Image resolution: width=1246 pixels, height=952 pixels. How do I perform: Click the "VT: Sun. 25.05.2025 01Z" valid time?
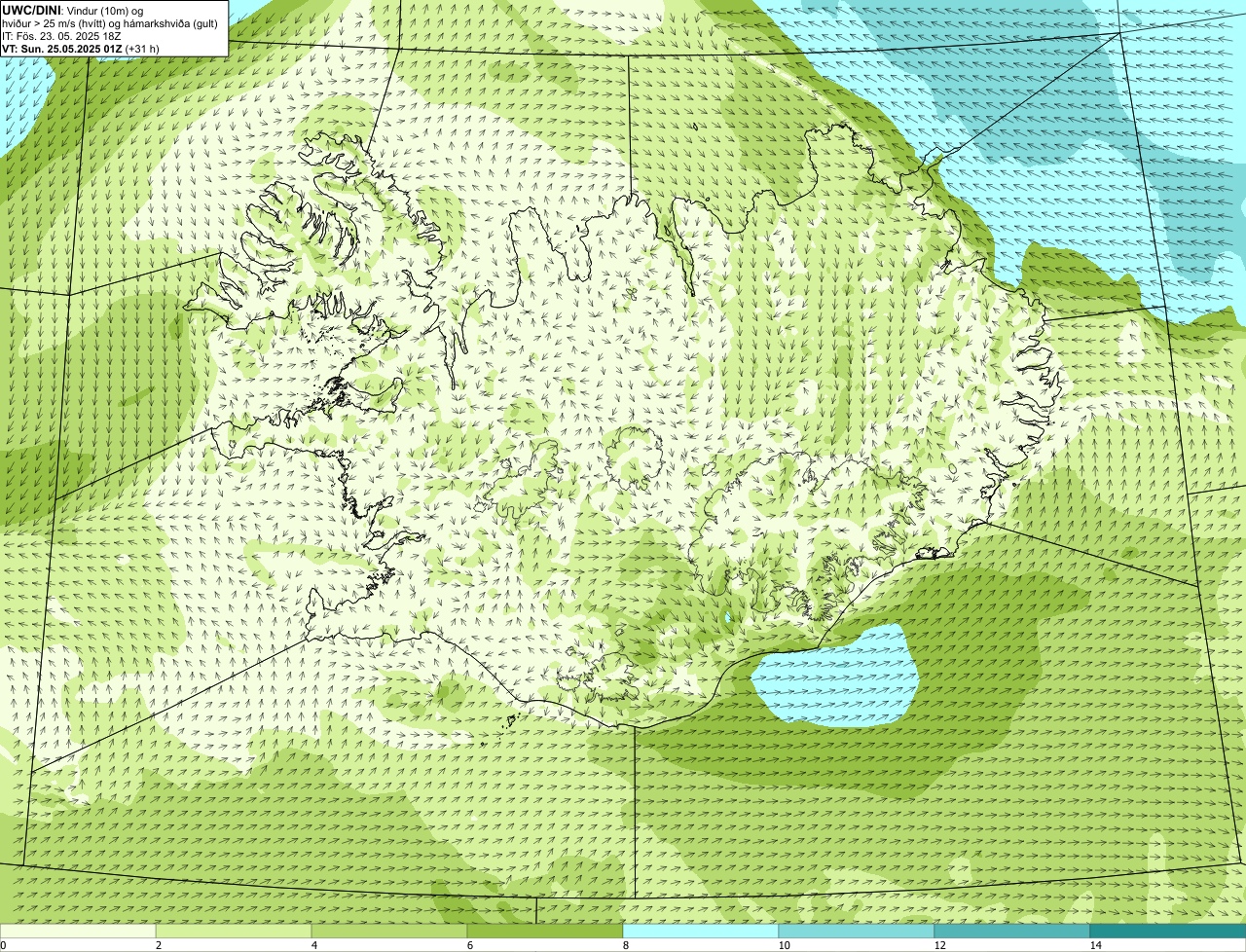point(62,49)
